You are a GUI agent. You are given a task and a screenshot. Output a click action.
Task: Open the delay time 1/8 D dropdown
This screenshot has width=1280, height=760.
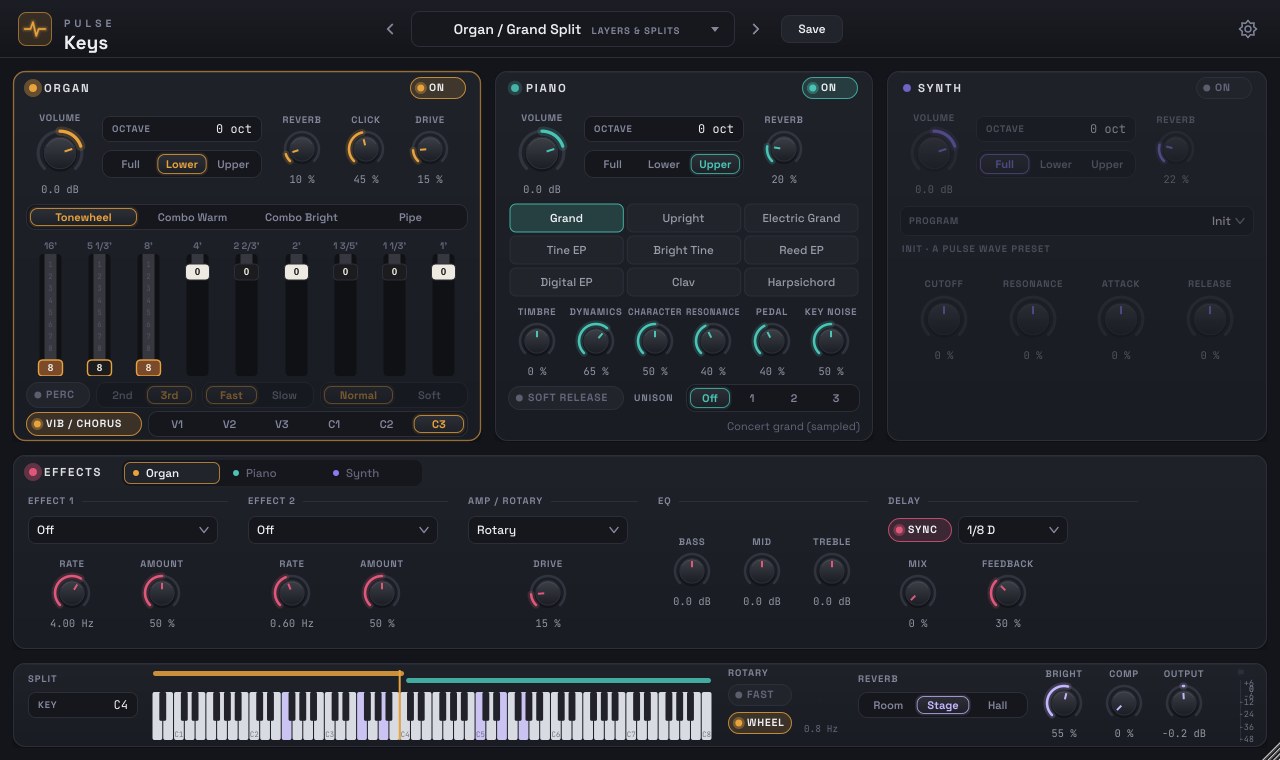coord(1013,530)
